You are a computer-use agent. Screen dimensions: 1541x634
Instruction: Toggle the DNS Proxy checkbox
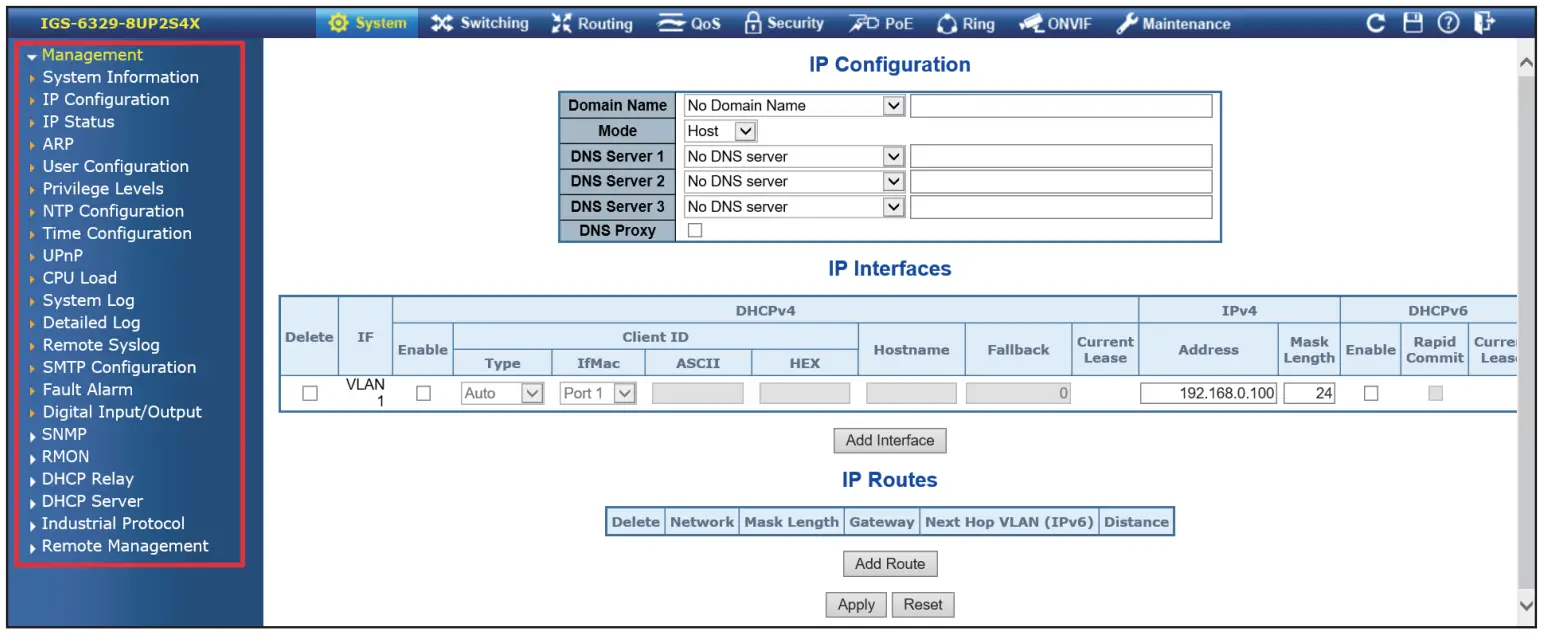(695, 230)
